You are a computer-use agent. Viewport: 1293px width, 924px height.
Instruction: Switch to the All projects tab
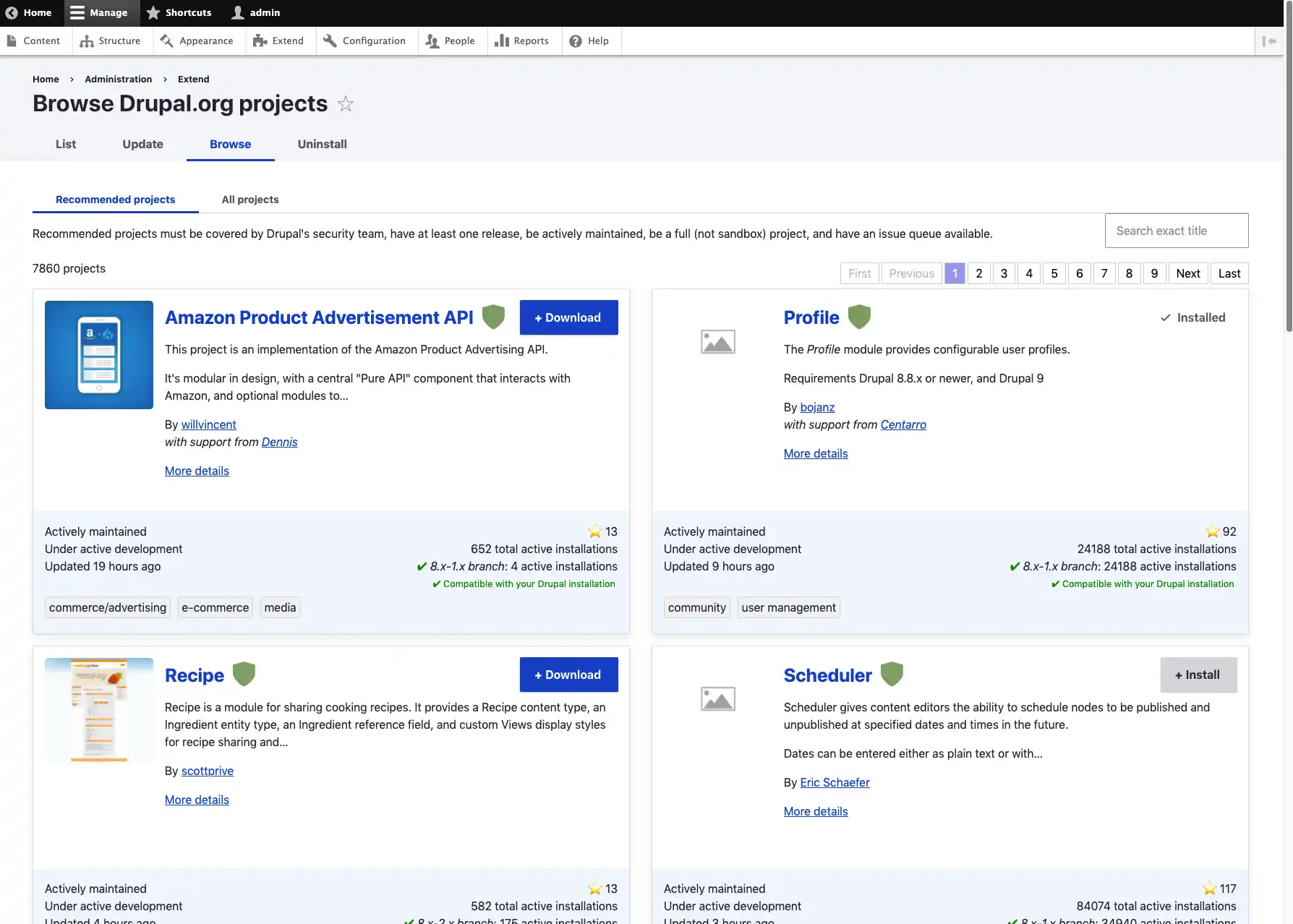[249, 200]
